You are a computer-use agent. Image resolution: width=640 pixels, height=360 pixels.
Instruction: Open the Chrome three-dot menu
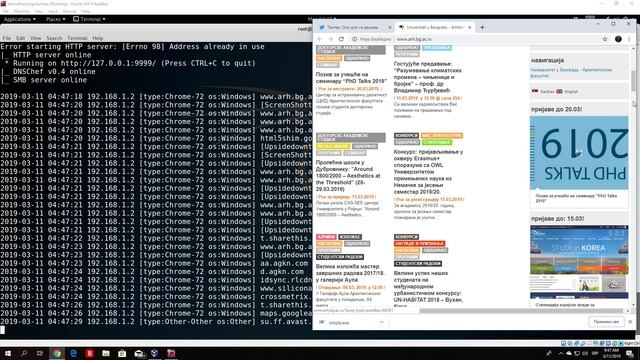tap(629, 39)
